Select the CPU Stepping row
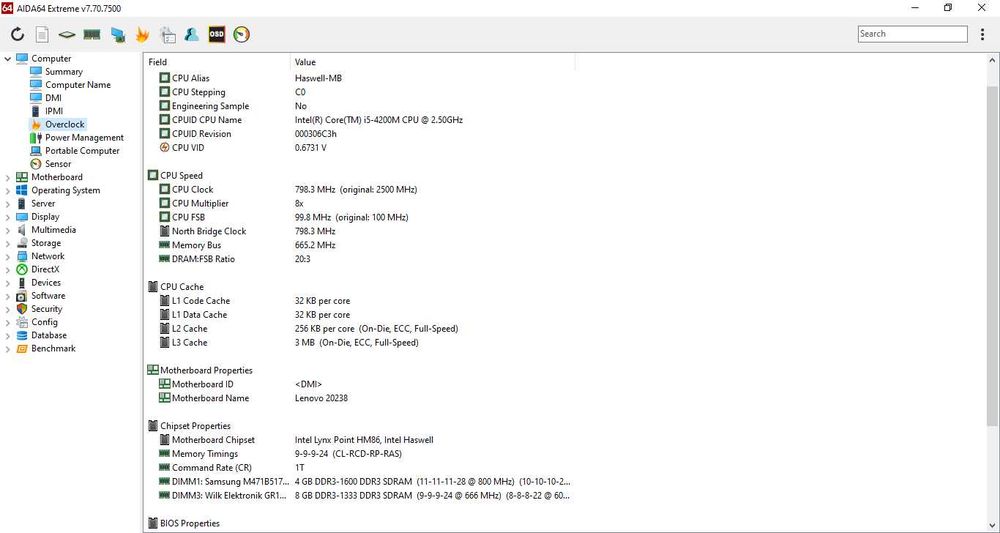Screen dimensions: 1000x533 (x=360, y=92)
